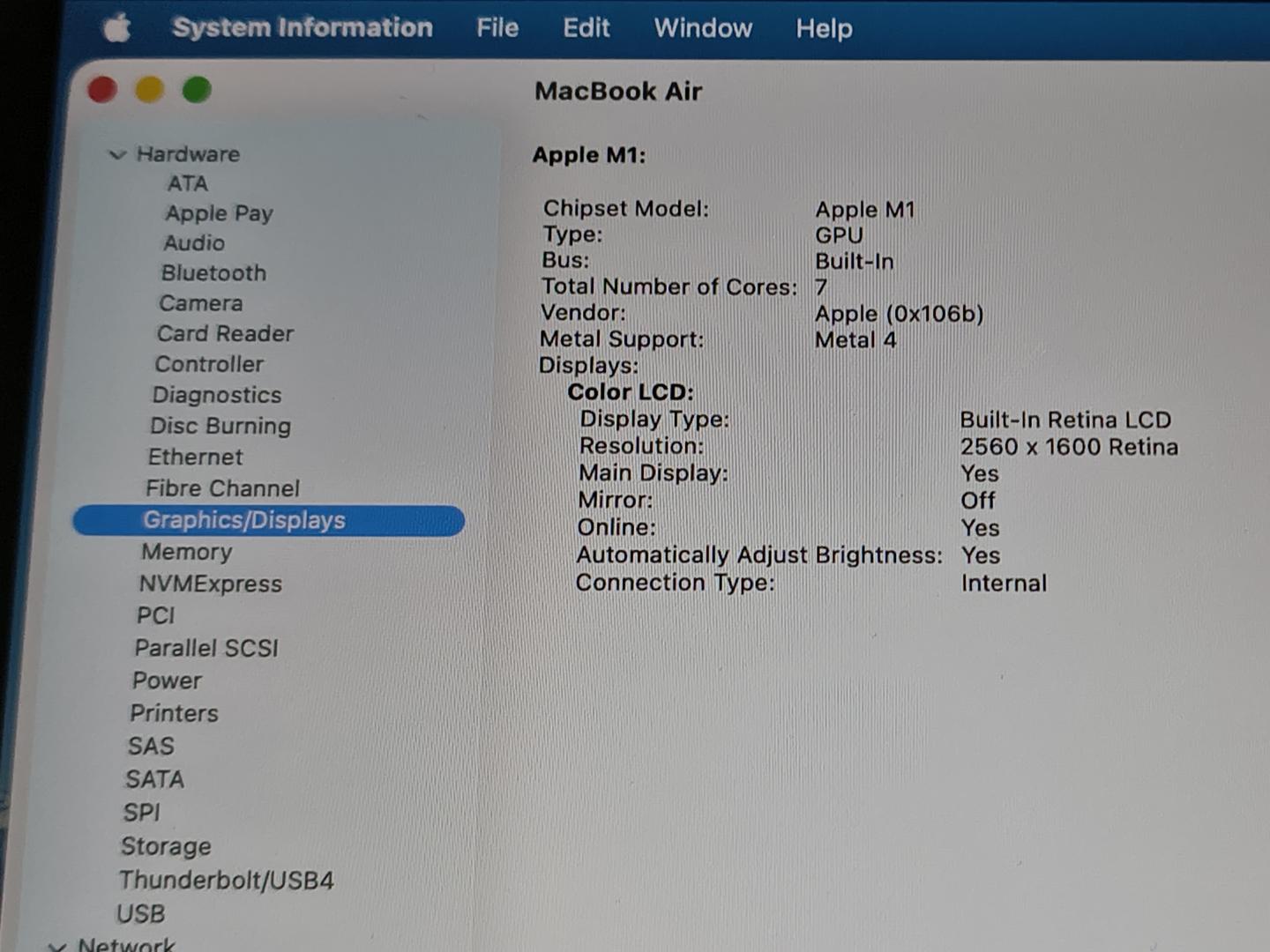Collapse the Hardware section chevron
Viewport: 1270px width, 952px height.
[x=116, y=155]
